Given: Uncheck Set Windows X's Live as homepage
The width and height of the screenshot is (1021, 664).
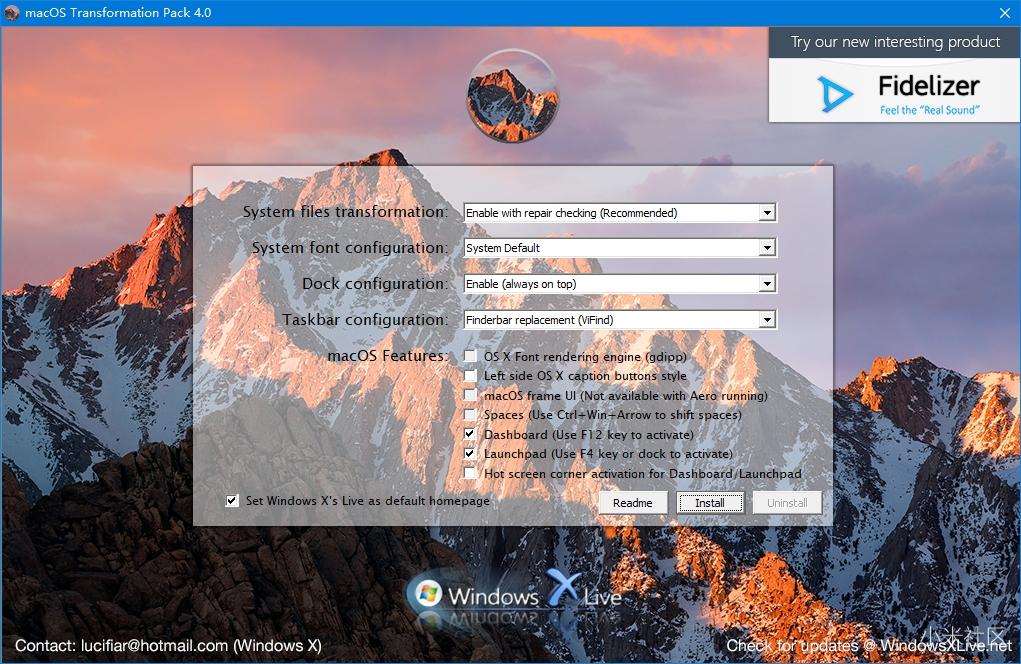Looking at the screenshot, I should tap(233, 501).
